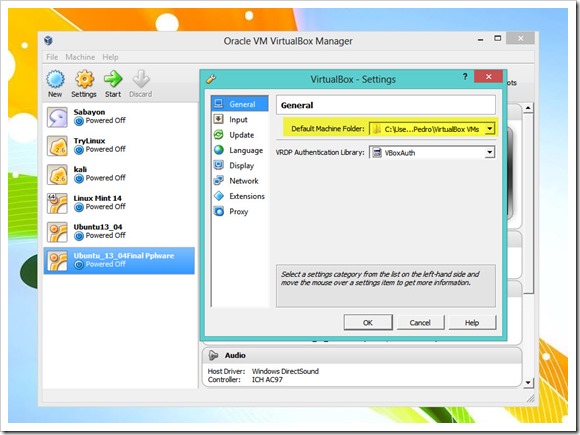
Task: Open the File menu
Action: 52,57
